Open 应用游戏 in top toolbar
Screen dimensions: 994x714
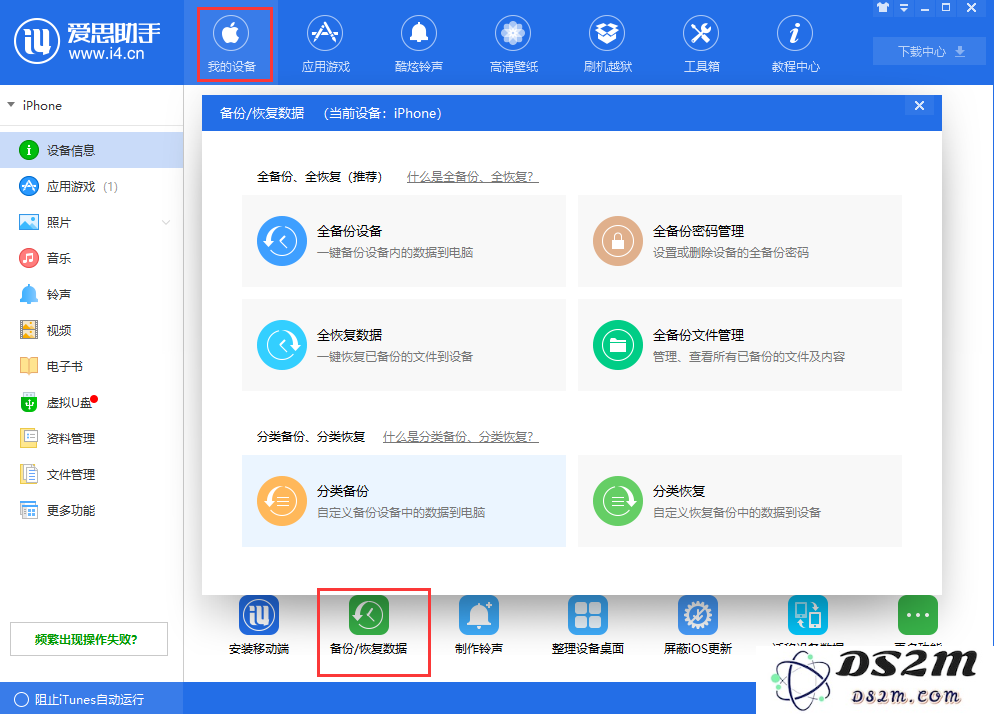(325, 44)
